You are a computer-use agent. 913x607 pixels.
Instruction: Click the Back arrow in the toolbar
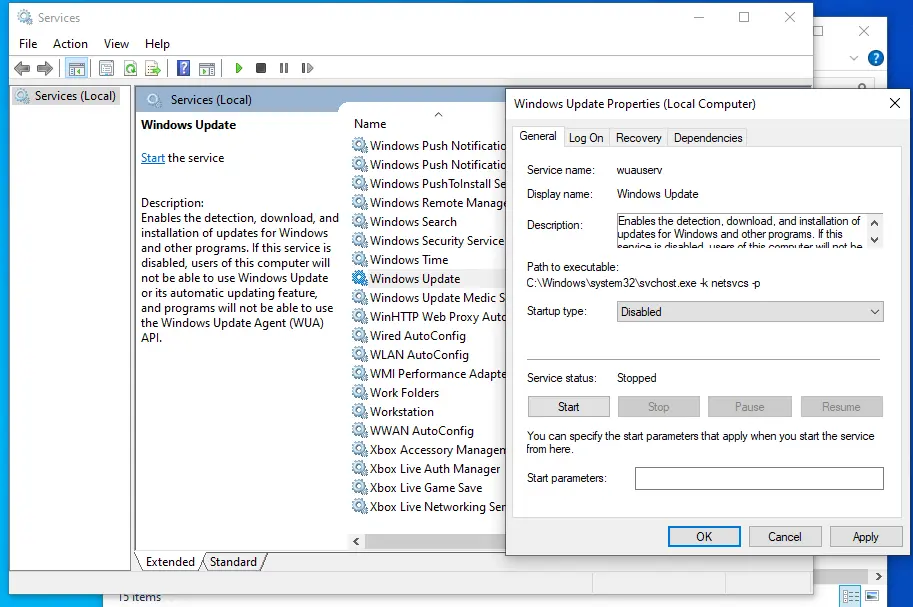[x=22, y=68]
